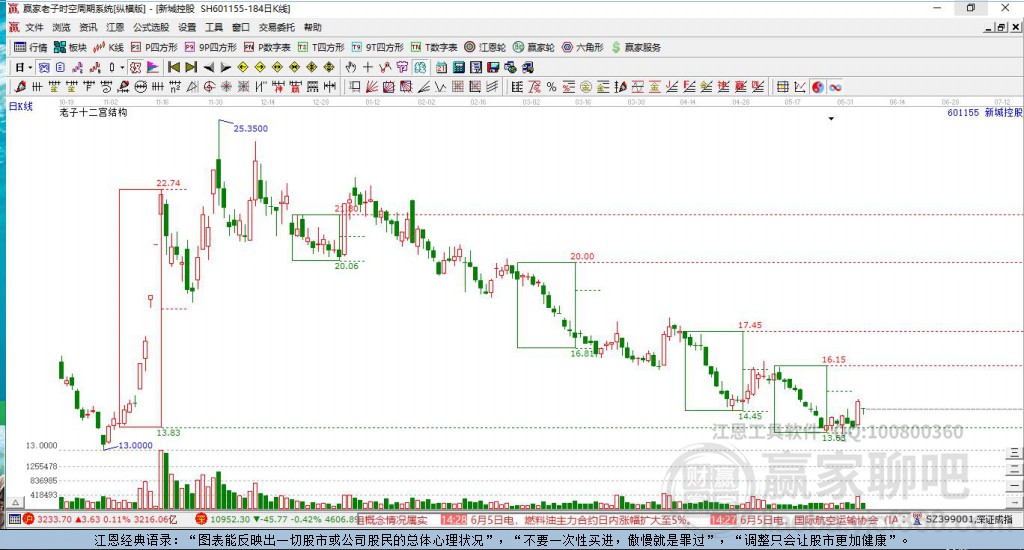1024x550 pixels.
Task: Open the 浏览 menu
Action: (x=61, y=27)
